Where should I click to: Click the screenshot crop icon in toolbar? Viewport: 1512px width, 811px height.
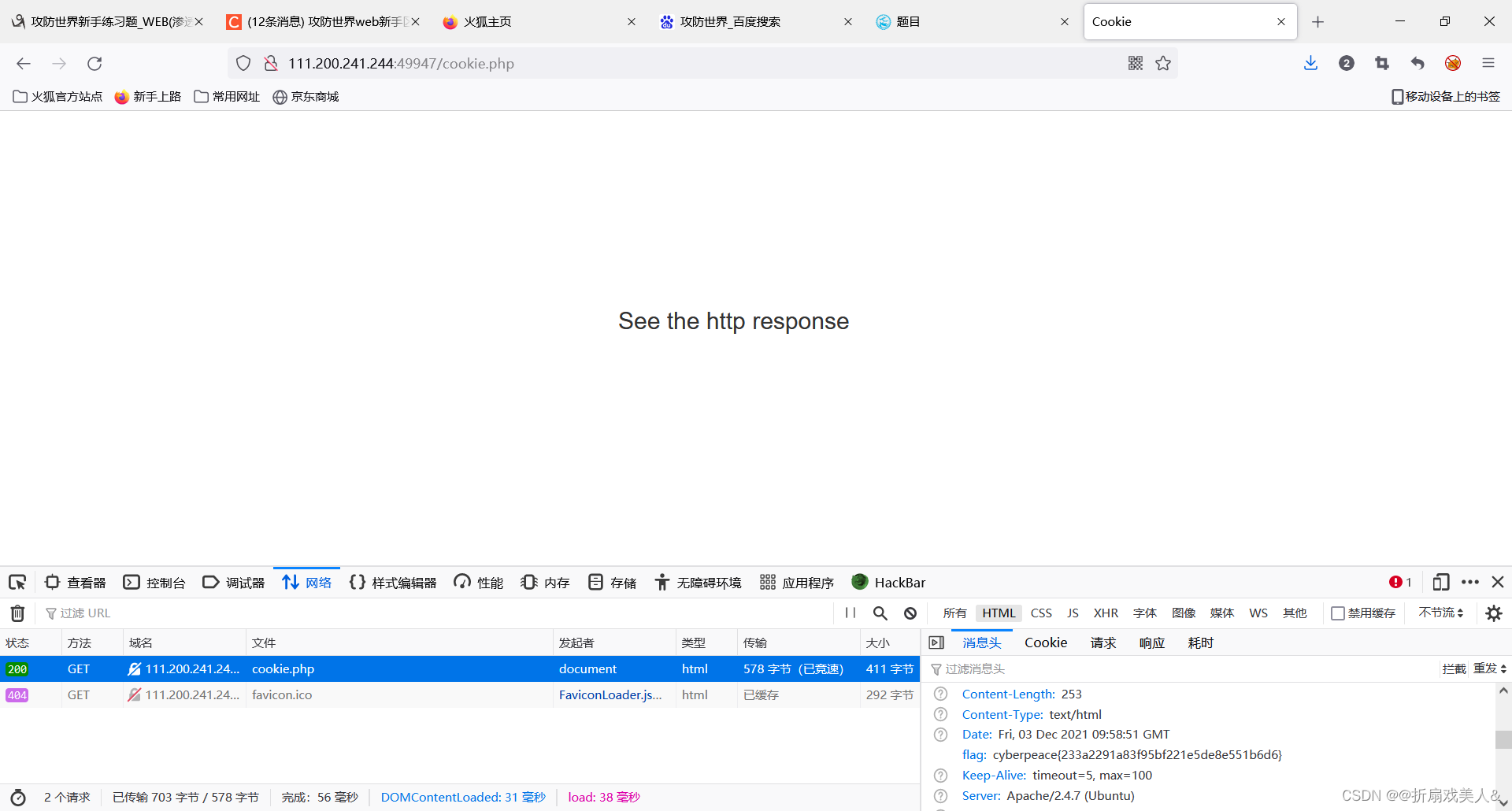click(x=1382, y=64)
